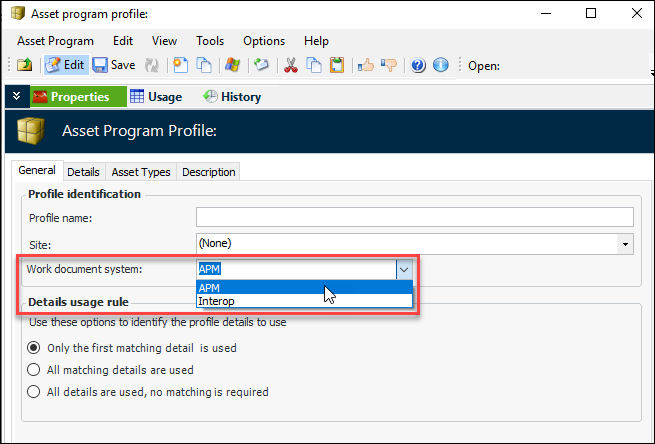655x444 pixels.
Task: Click the clipboard Paste icon
Action: (x=337, y=66)
